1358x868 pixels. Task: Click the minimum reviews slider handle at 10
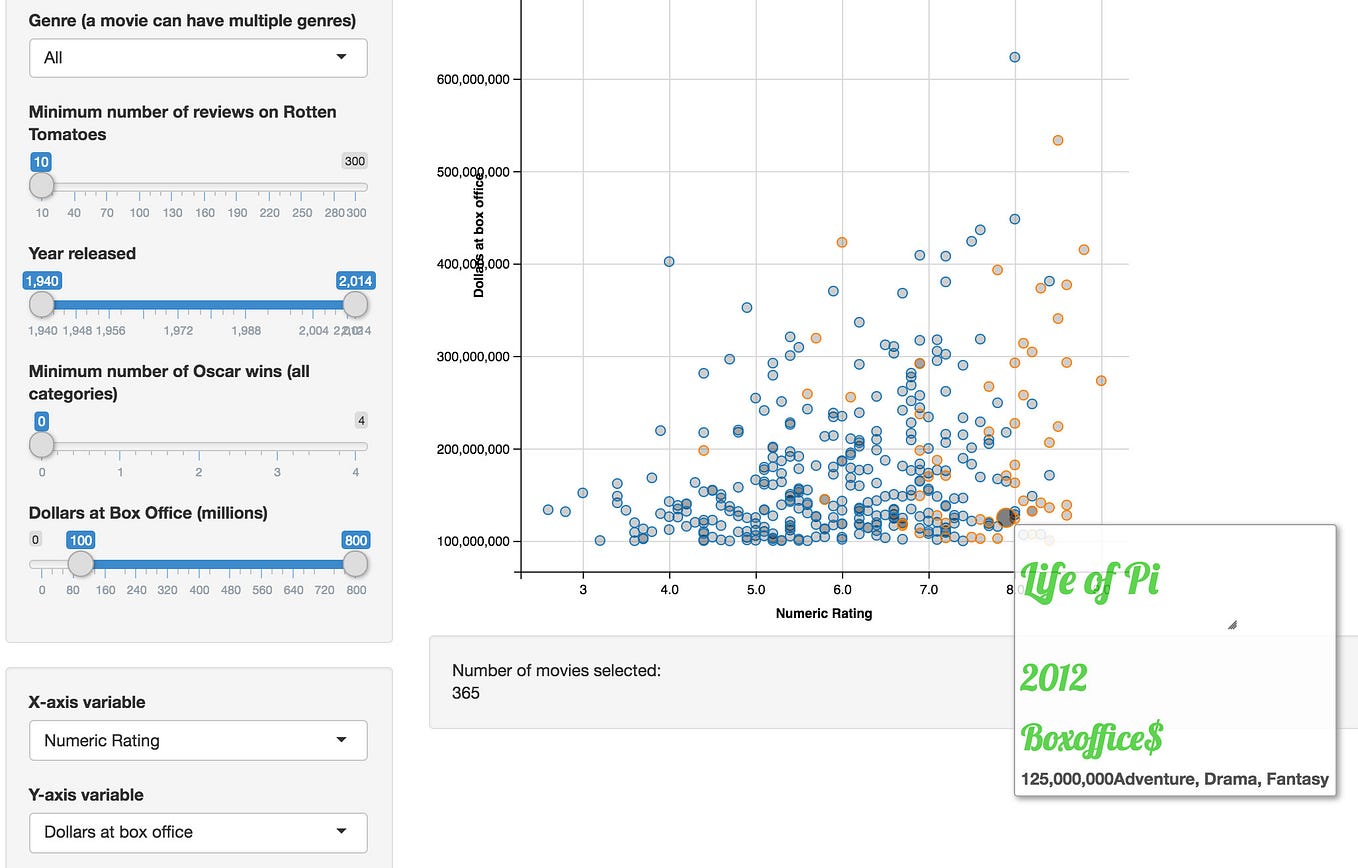tap(41, 185)
